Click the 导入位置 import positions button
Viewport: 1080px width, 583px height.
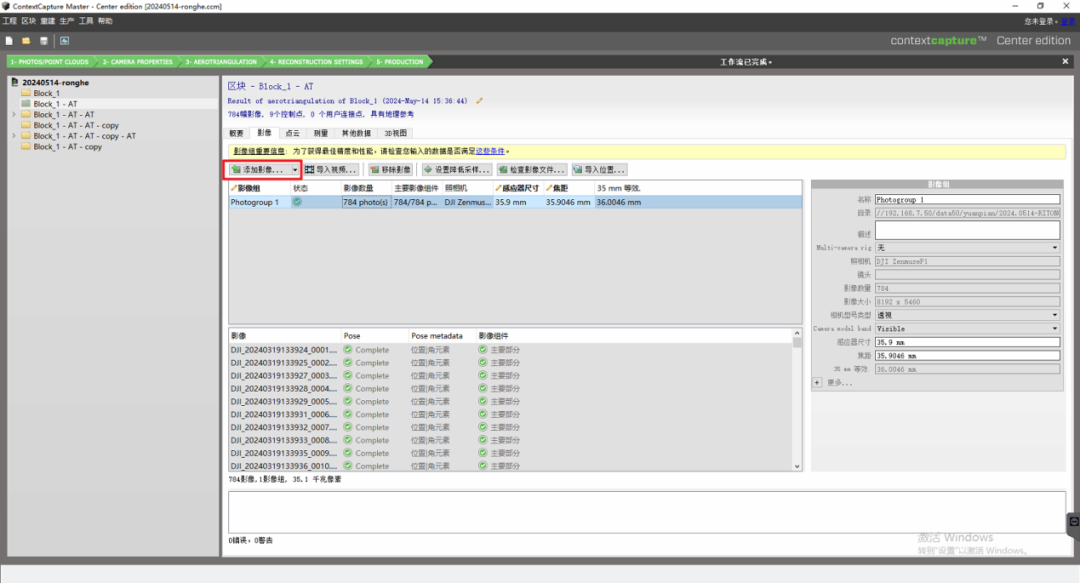click(599, 170)
